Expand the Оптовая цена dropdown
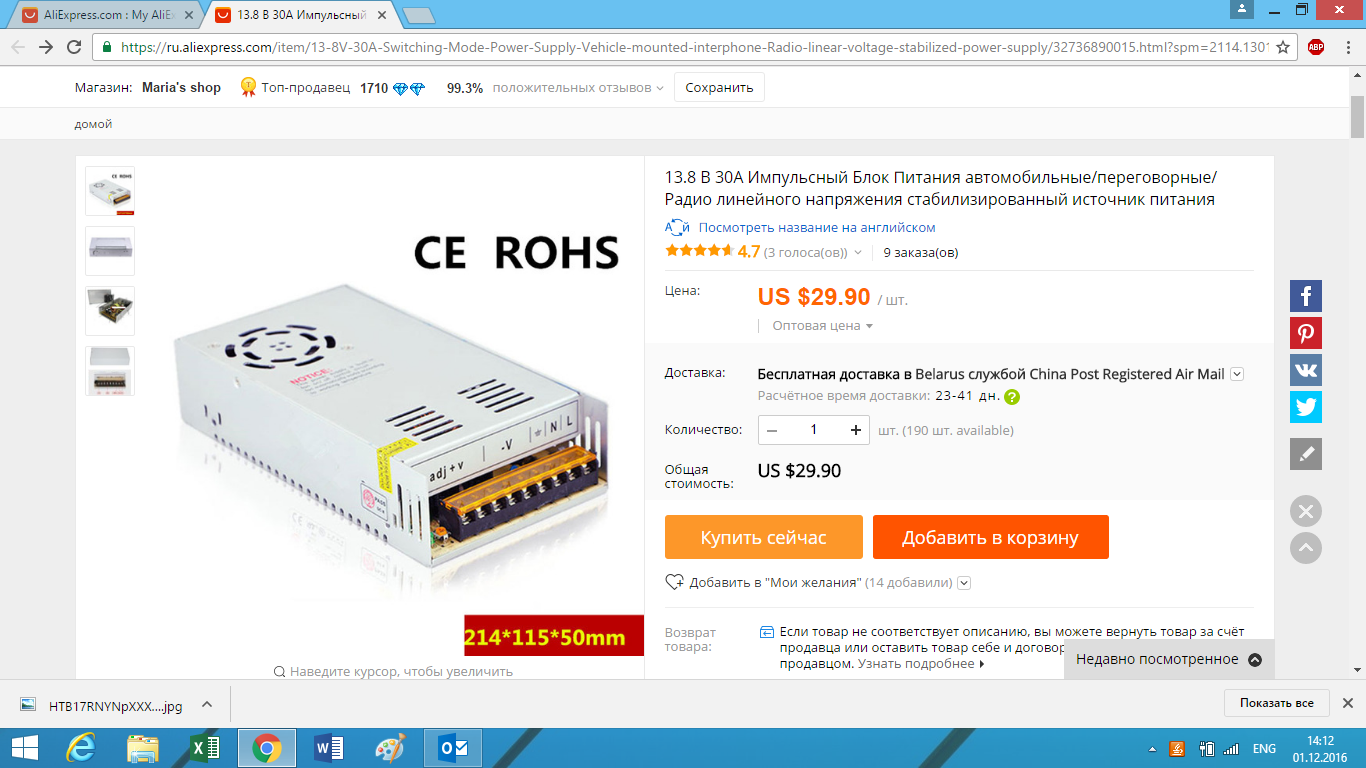 (x=822, y=326)
